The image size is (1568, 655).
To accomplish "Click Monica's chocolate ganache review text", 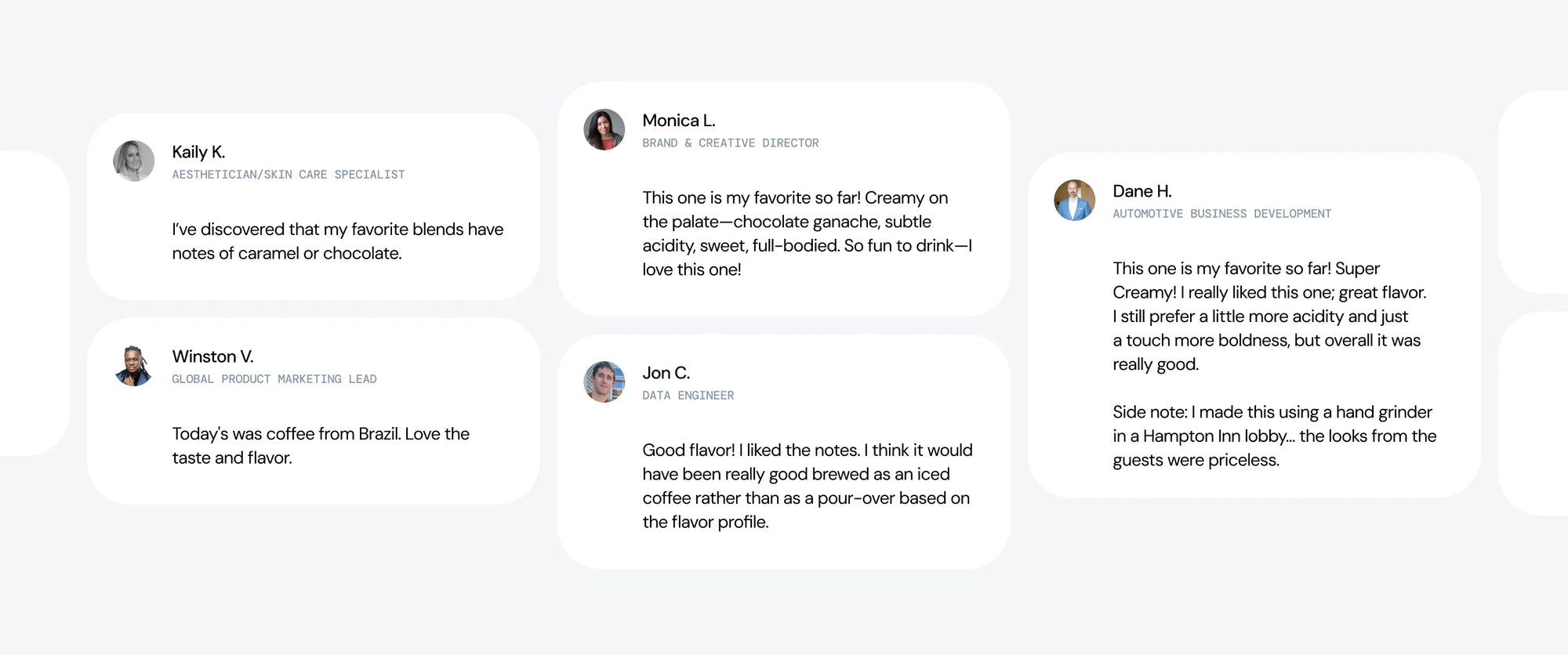I will click(807, 233).
